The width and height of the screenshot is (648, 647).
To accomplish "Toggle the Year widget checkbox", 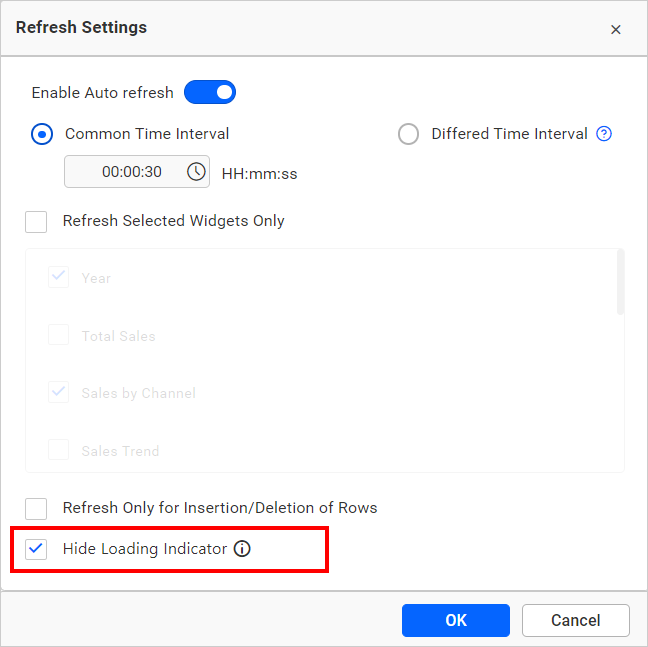I will pos(59,278).
